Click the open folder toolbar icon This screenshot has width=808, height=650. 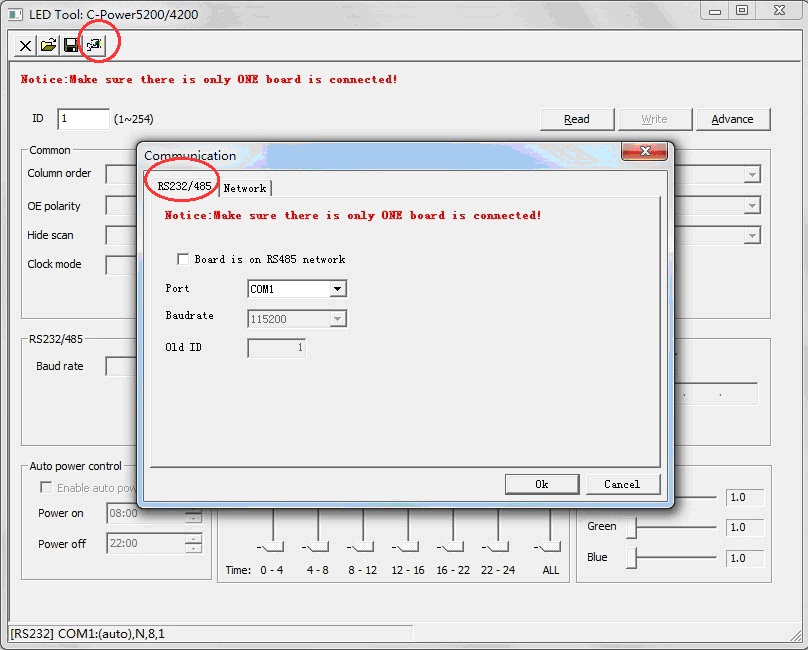point(48,46)
